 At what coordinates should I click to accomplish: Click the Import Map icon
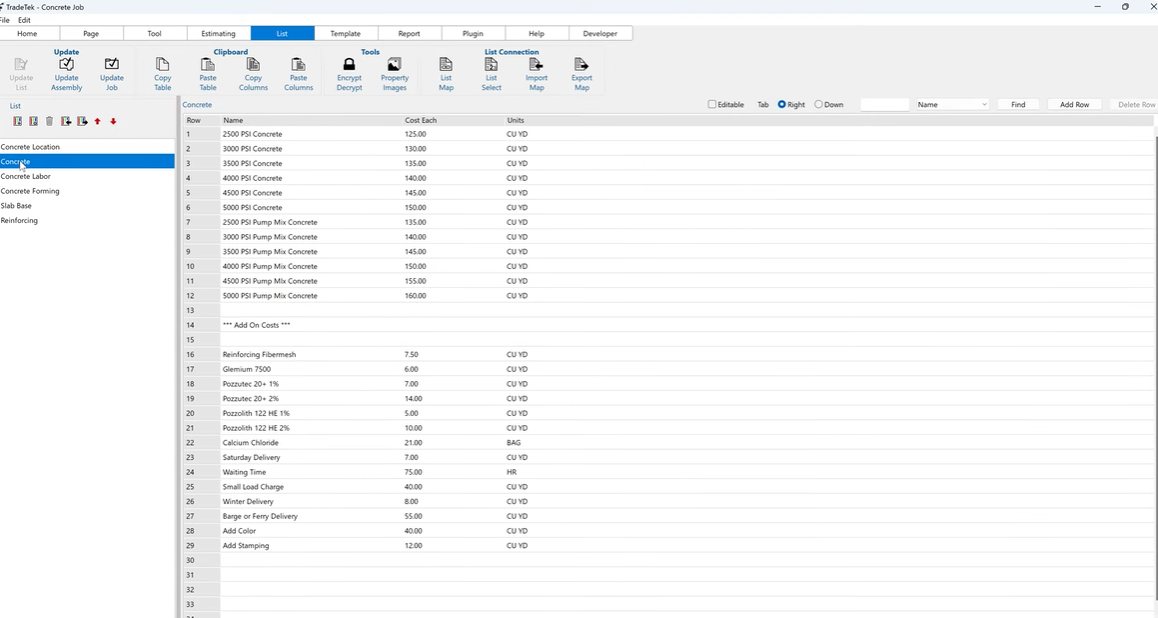[x=536, y=70]
